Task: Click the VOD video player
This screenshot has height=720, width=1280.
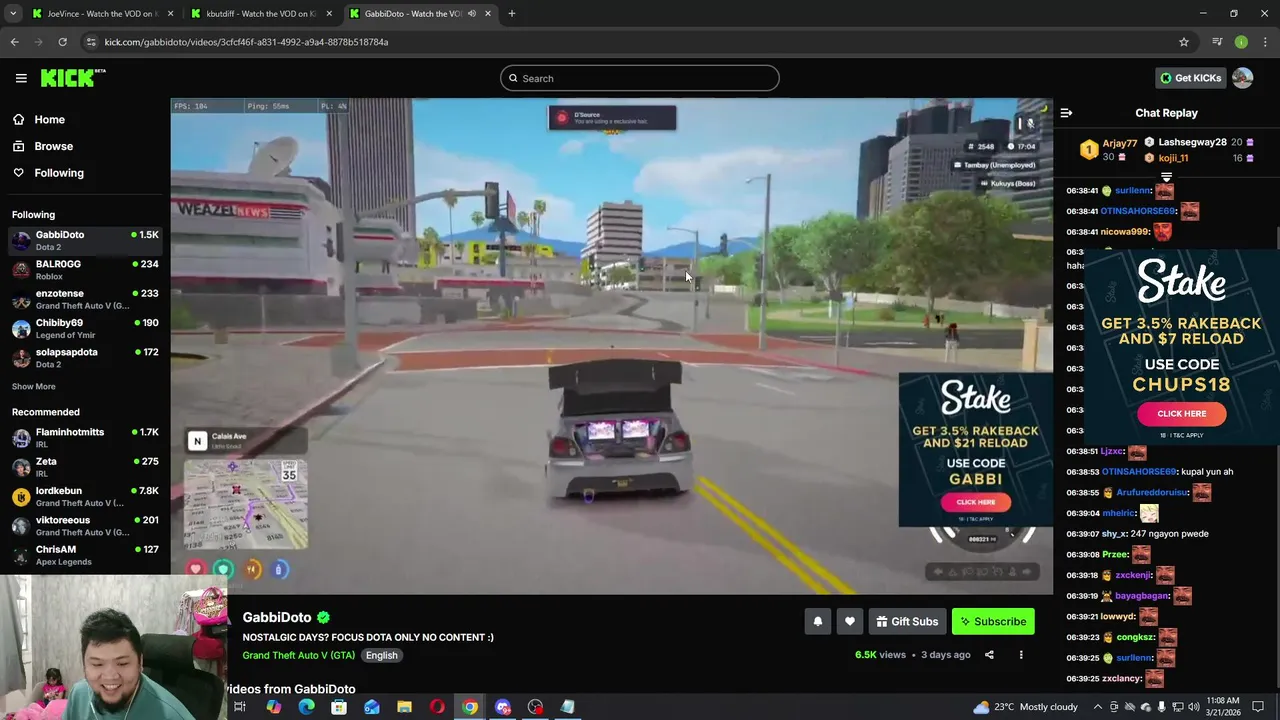Action: click(x=611, y=345)
